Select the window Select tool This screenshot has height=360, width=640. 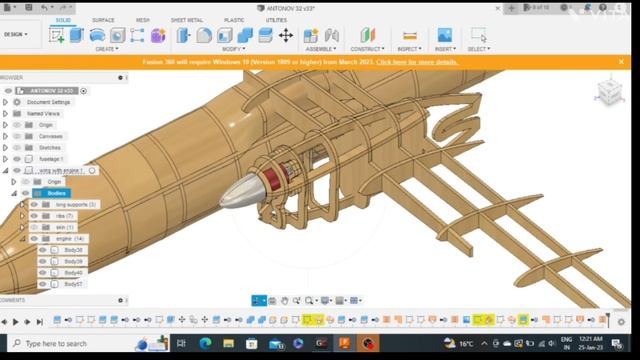479,35
